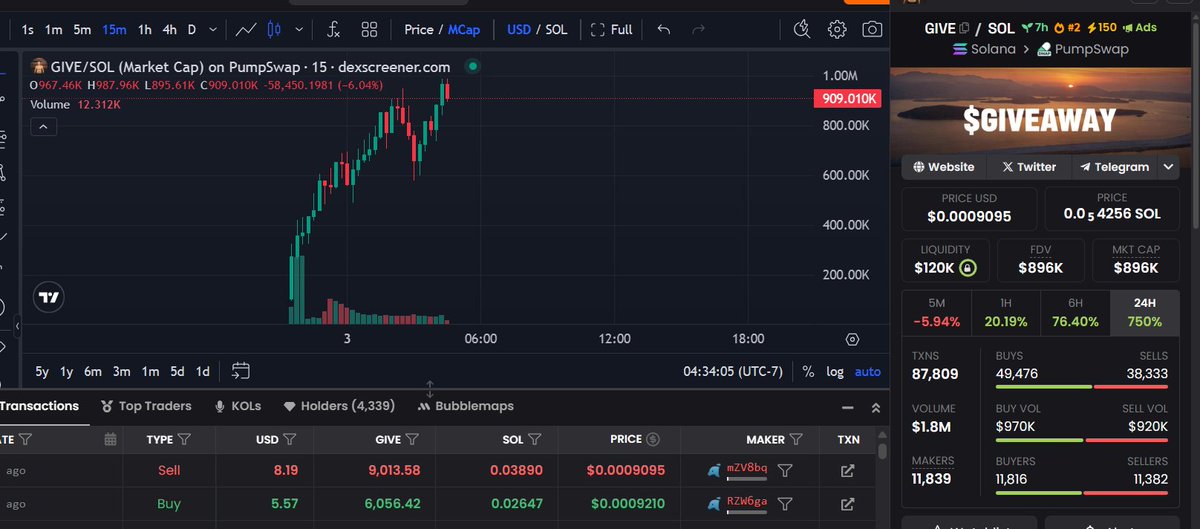Open the KOLs tab
Image resolution: width=1200 pixels, height=529 pixels.
point(238,406)
